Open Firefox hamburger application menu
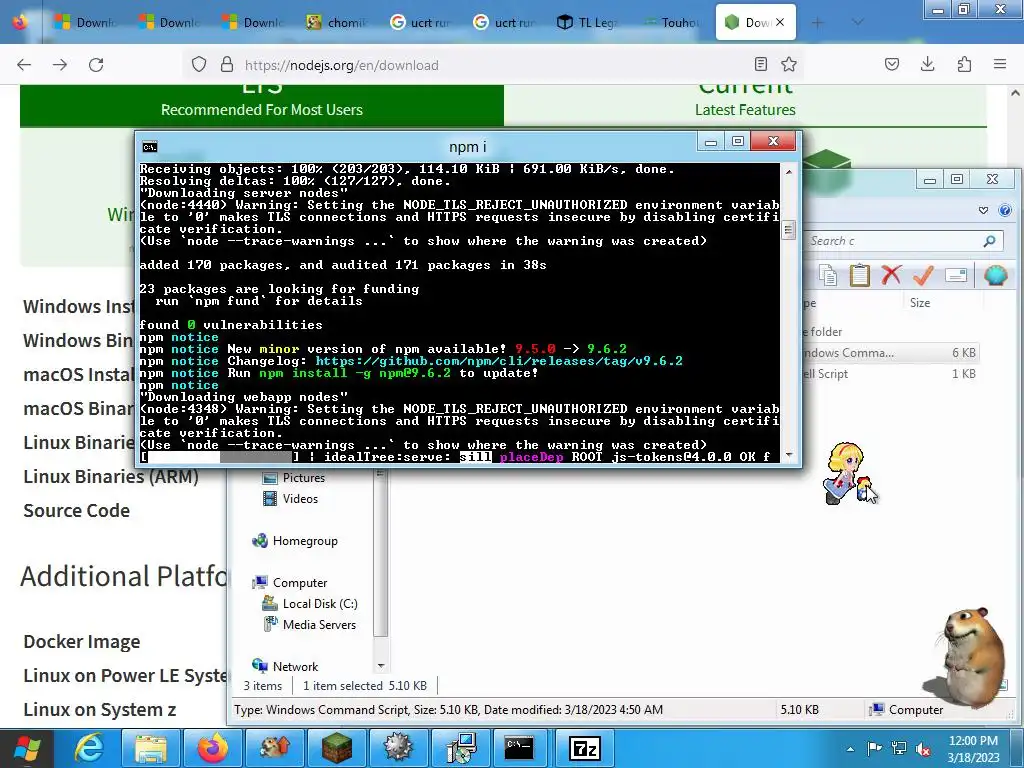1024x768 pixels. tap(1000, 64)
